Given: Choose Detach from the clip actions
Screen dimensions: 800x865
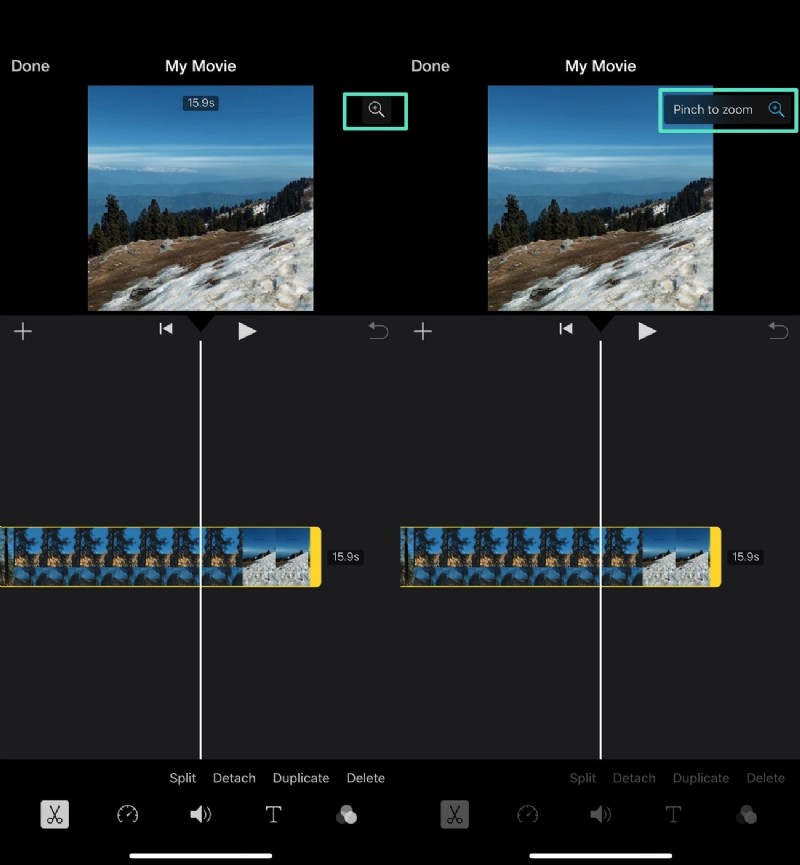Looking at the screenshot, I should 234,777.
